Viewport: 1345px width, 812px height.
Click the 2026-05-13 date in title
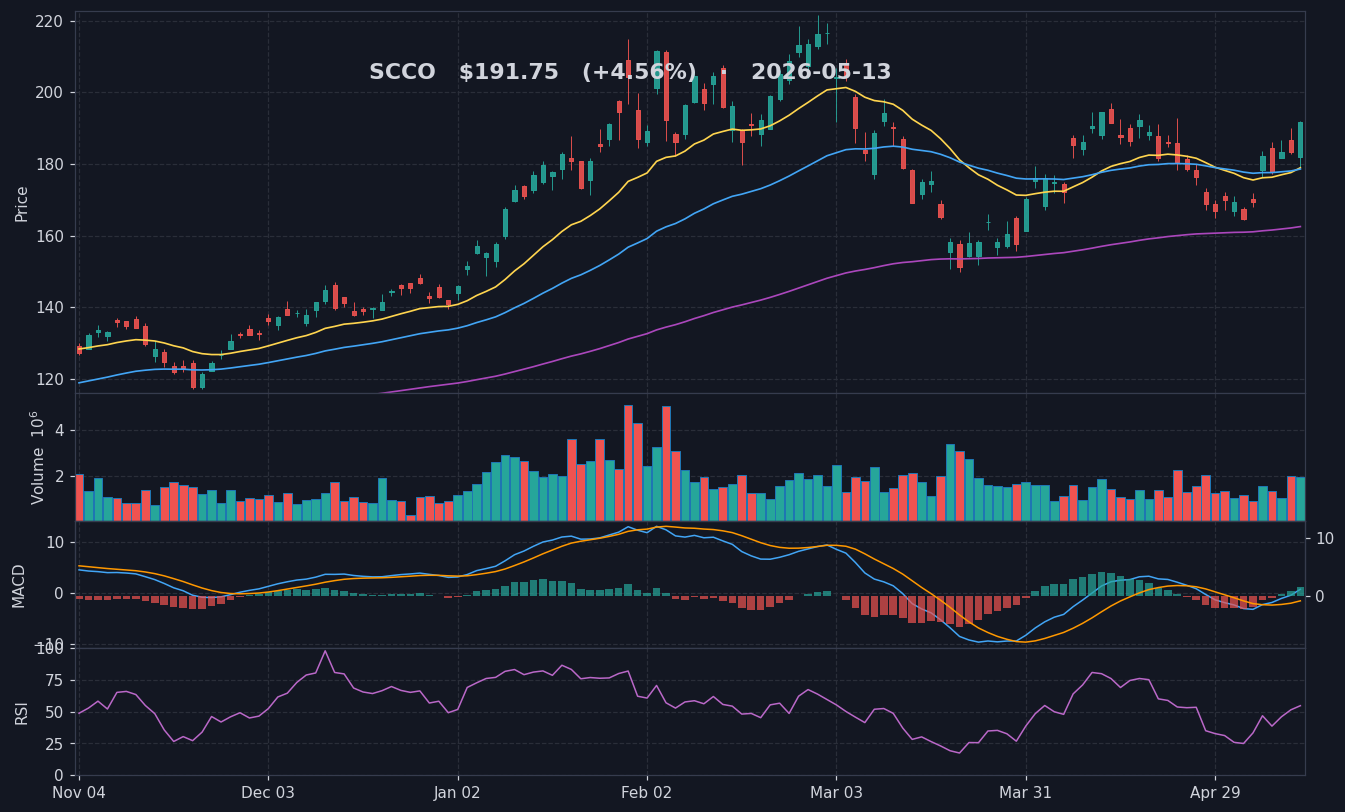[x=821, y=73]
